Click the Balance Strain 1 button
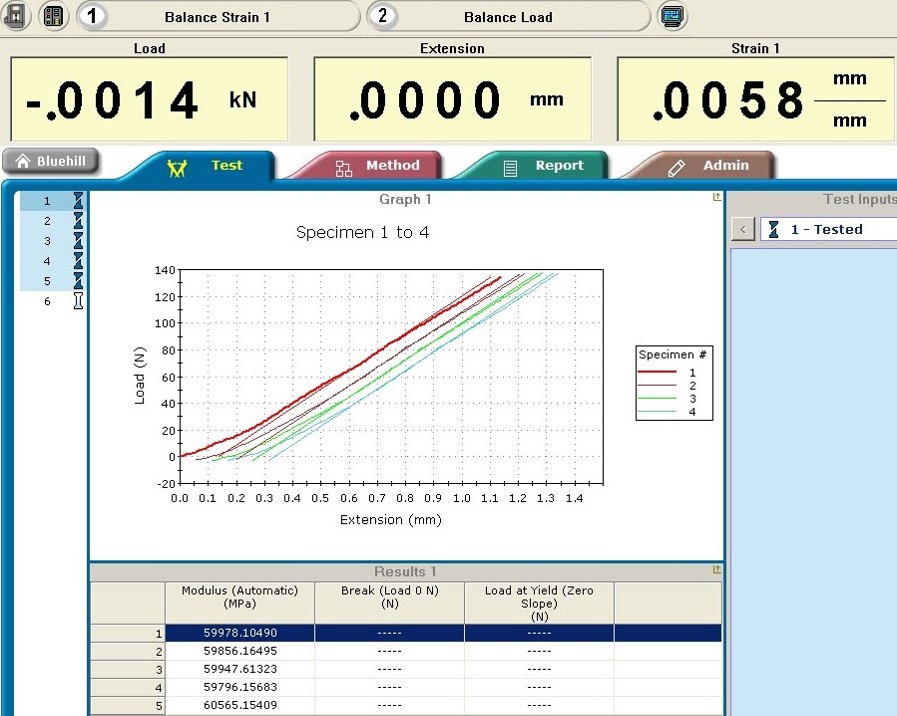This screenshot has width=897, height=716. click(x=217, y=17)
